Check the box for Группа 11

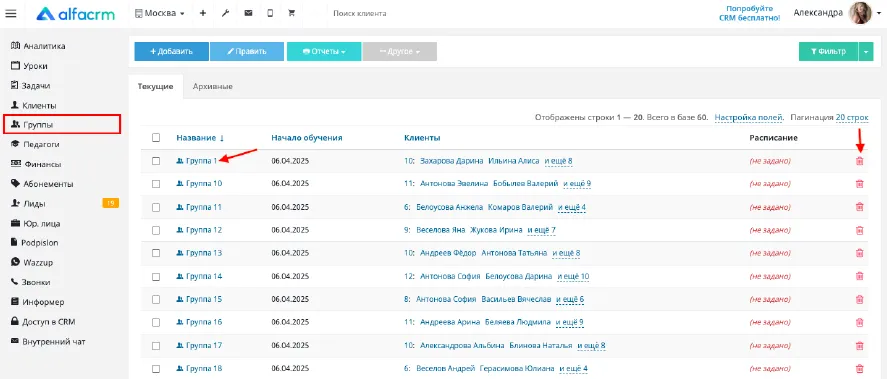(x=156, y=207)
